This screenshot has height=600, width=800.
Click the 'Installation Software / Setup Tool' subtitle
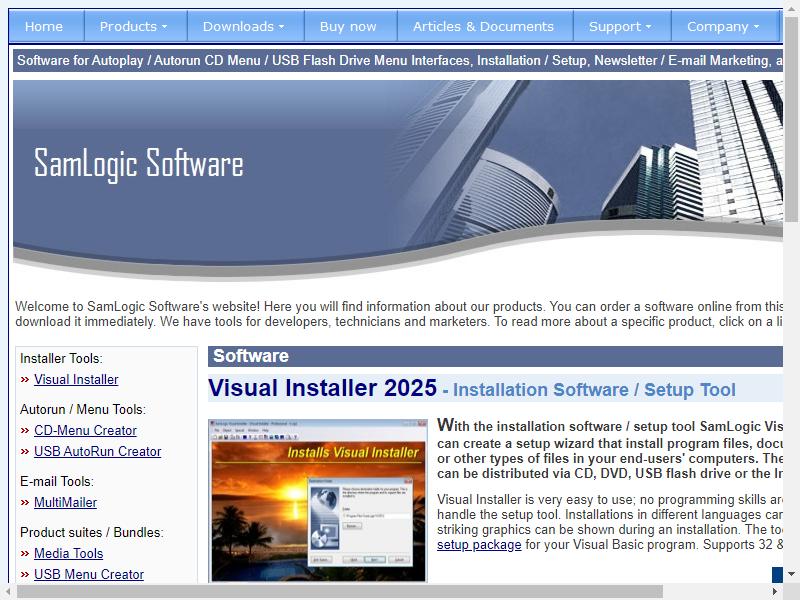[594, 390]
